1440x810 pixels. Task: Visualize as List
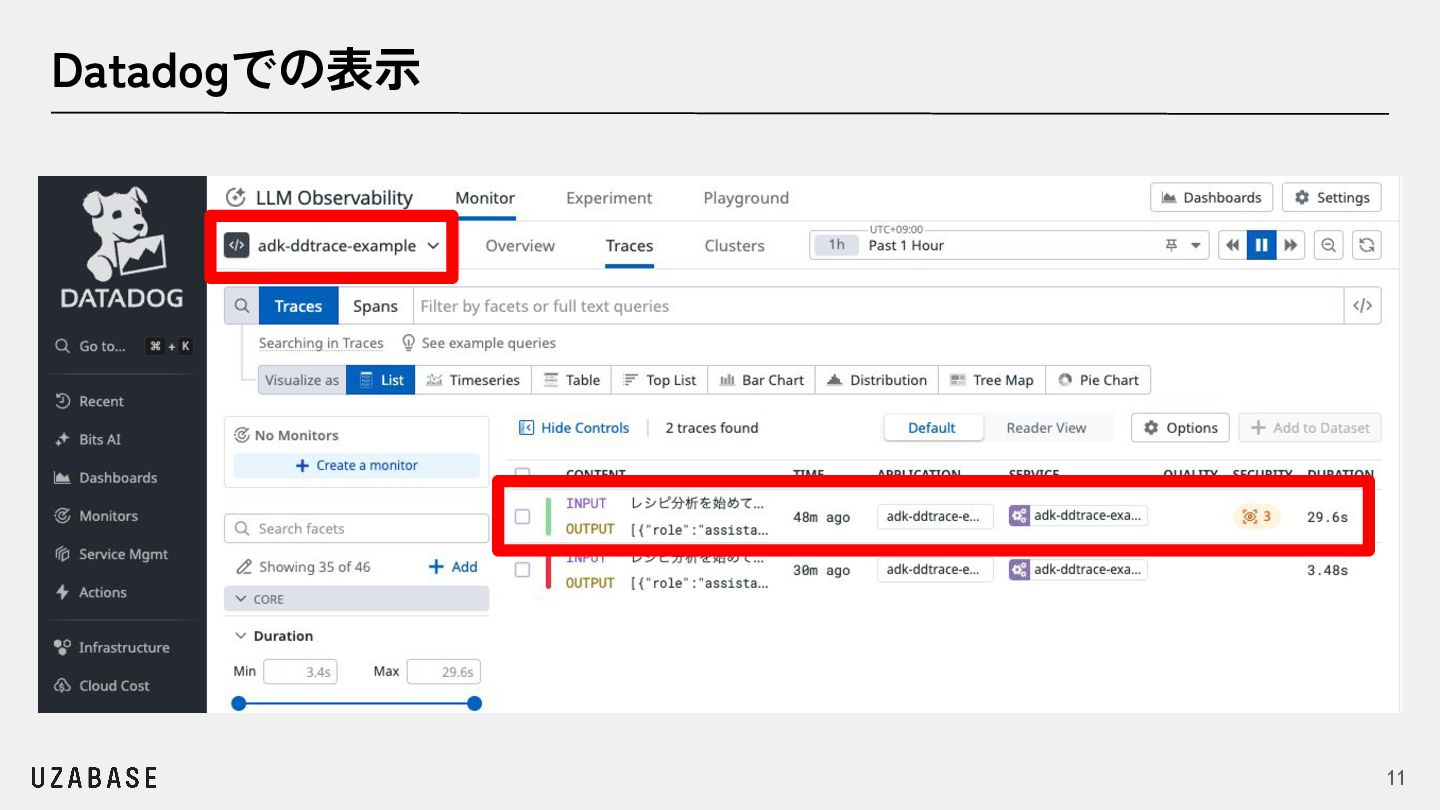tap(381, 380)
